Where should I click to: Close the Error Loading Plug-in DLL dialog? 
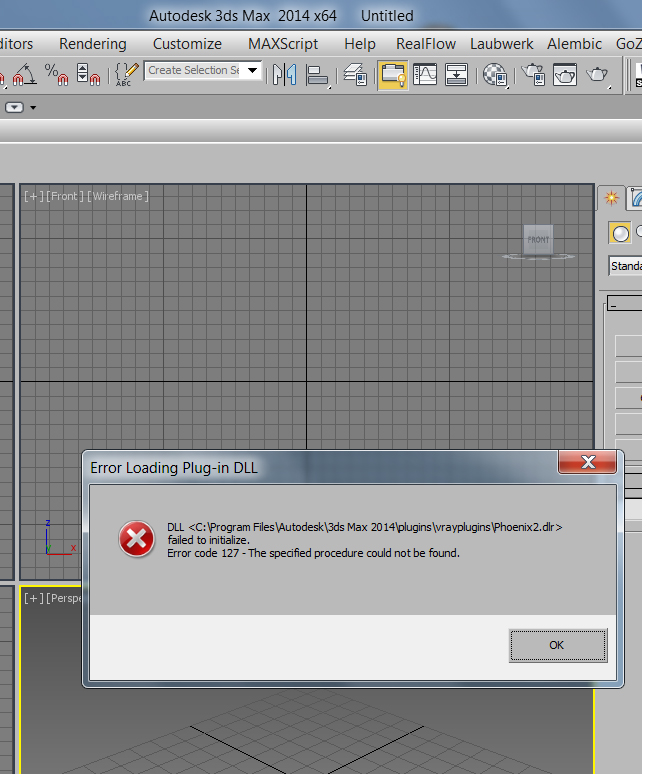pyautogui.click(x=587, y=462)
